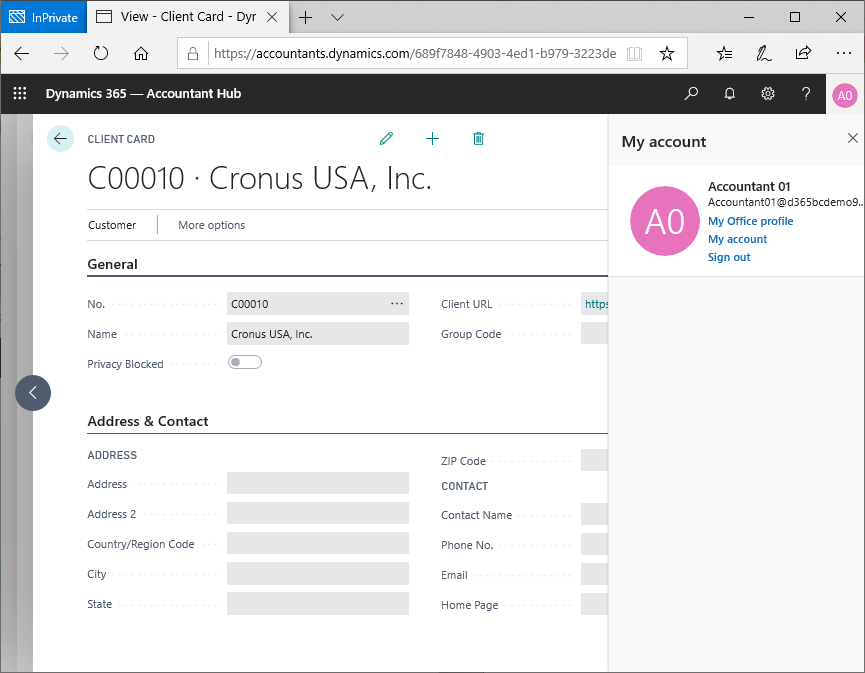Open the Favorites hub icon
The image size is (865, 673).
click(724, 54)
